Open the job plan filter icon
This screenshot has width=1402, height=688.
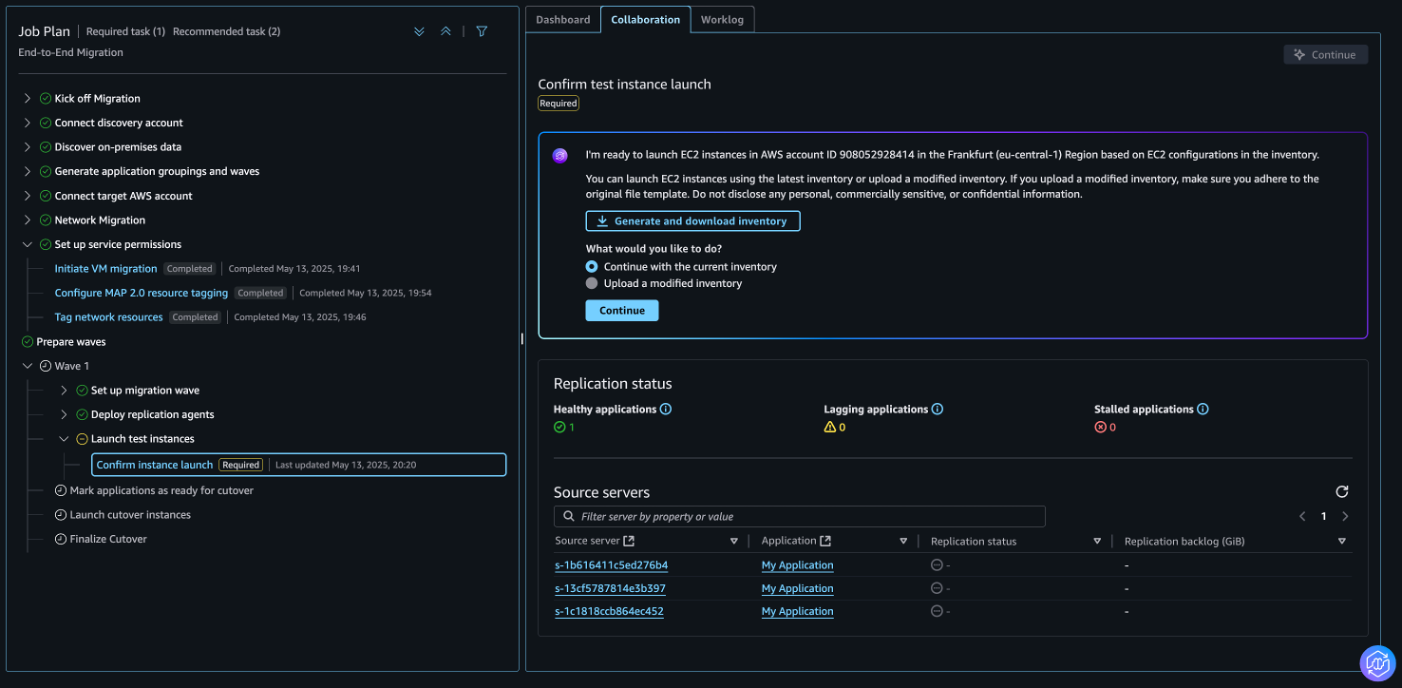point(482,32)
